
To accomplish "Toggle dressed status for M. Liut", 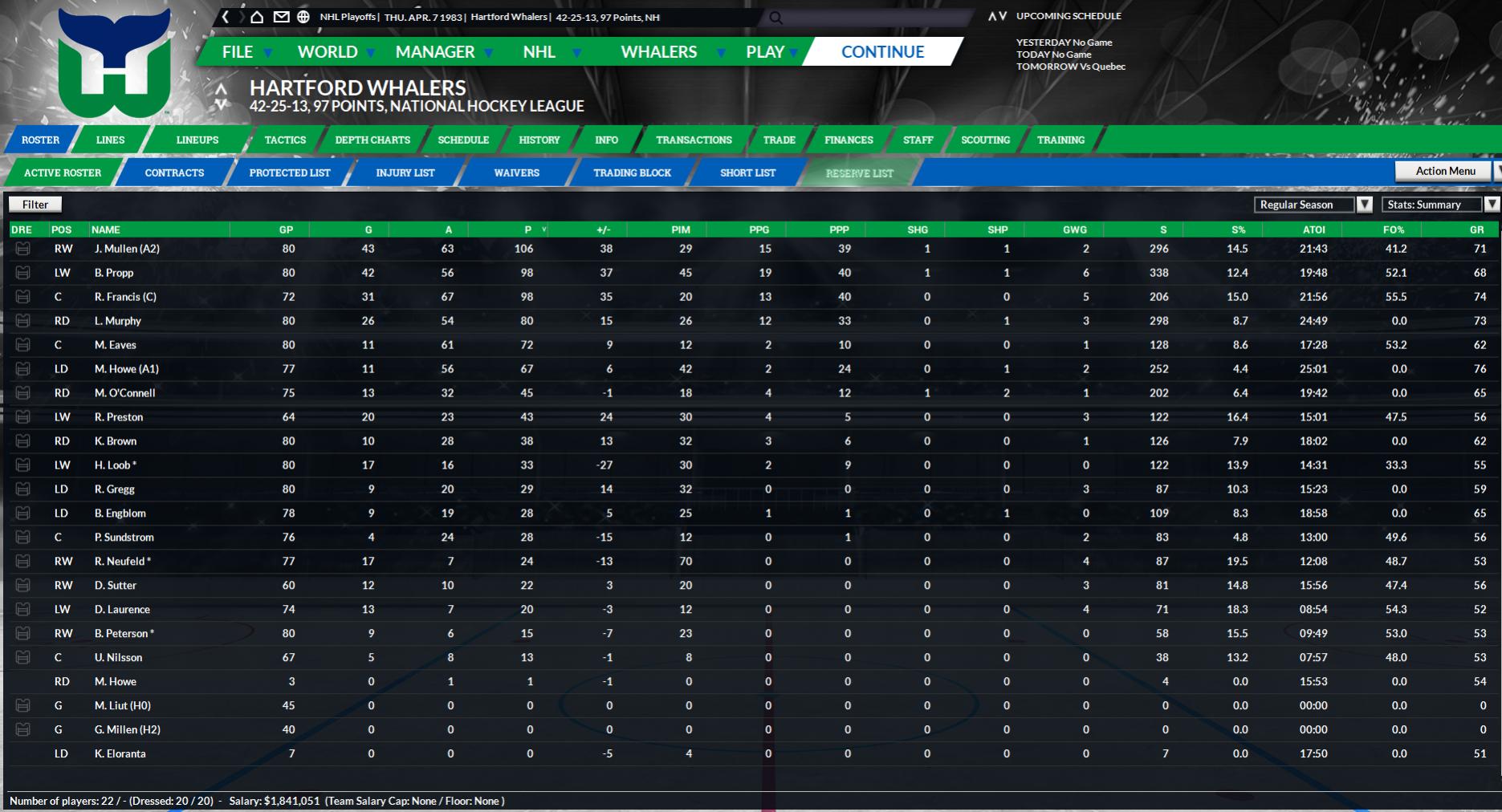I will pos(22,706).
